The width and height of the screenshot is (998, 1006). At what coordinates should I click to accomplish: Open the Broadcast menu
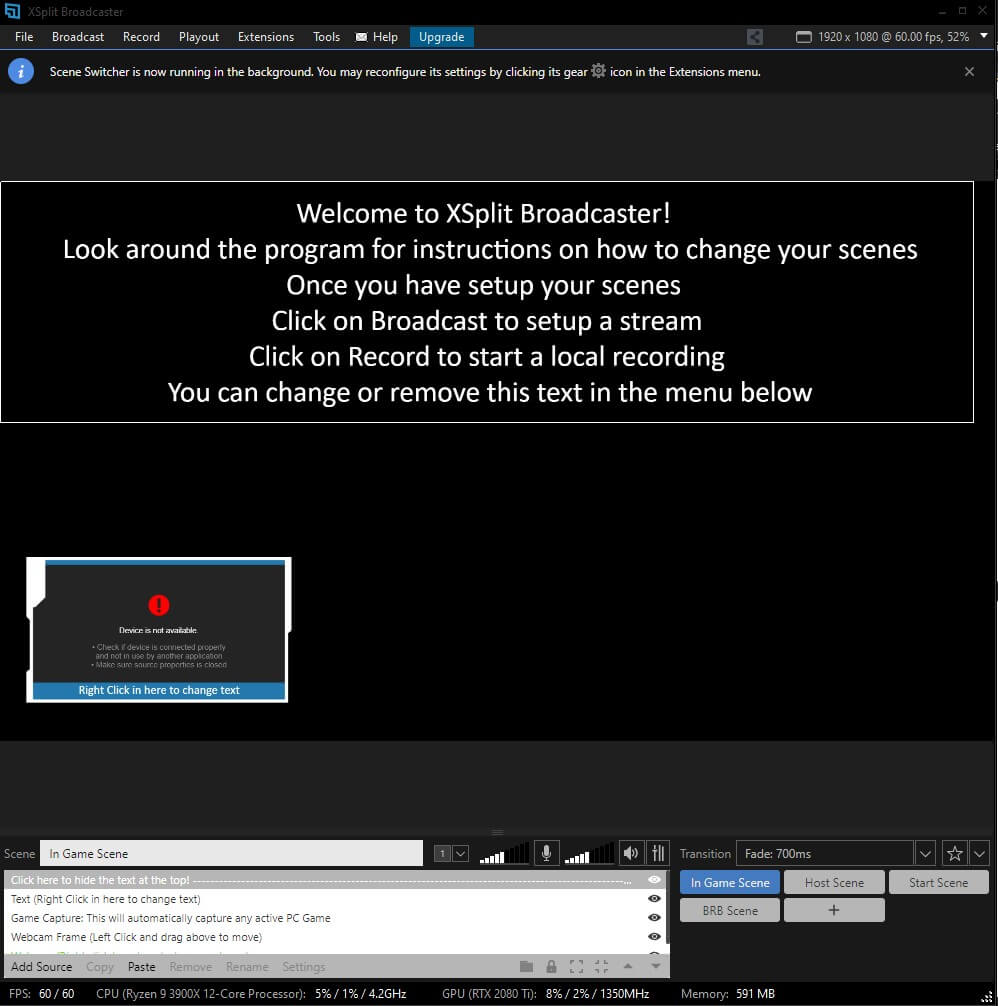pyautogui.click(x=78, y=37)
